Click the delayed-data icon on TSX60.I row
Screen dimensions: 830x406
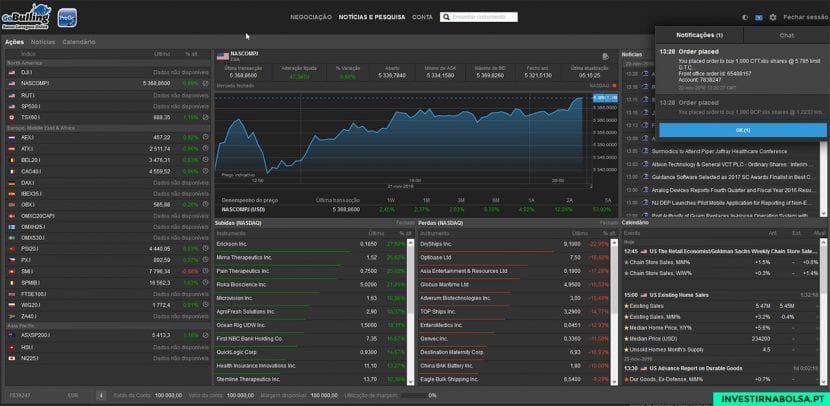(205, 117)
